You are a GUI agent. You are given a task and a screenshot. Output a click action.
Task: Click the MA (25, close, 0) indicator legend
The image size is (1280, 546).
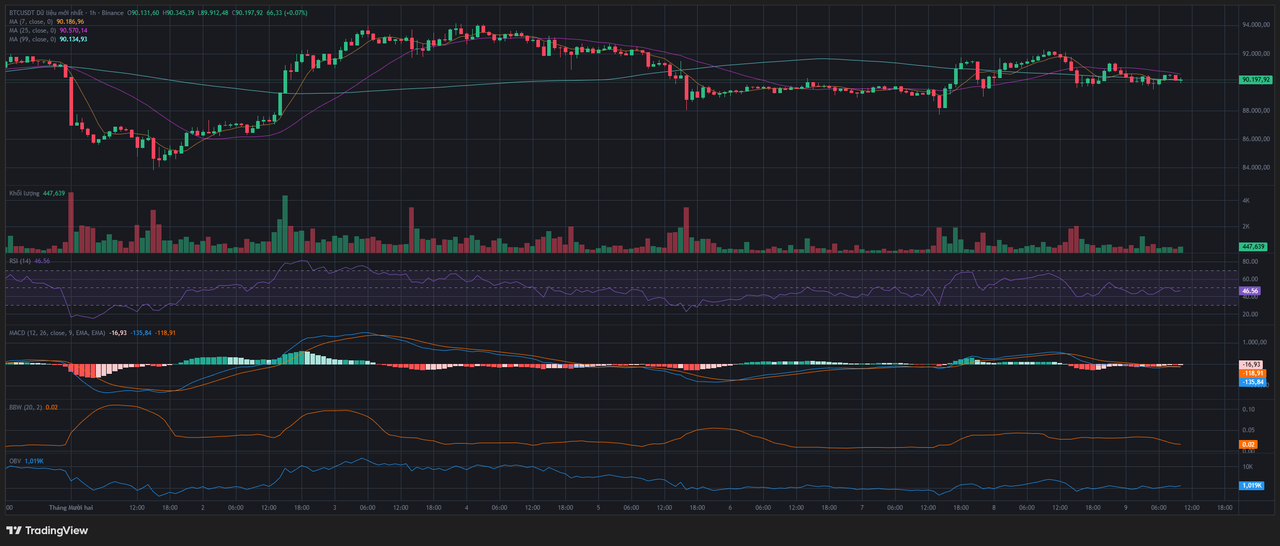point(32,31)
